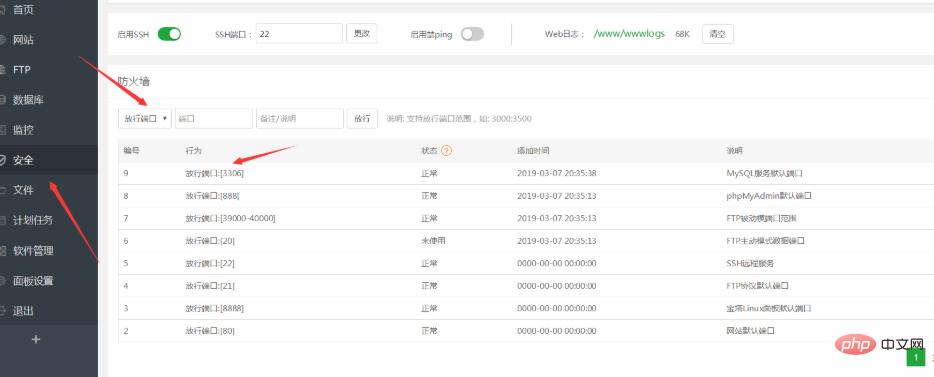
Task: Click the 安全 shield icon
Action: (x=2, y=160)
